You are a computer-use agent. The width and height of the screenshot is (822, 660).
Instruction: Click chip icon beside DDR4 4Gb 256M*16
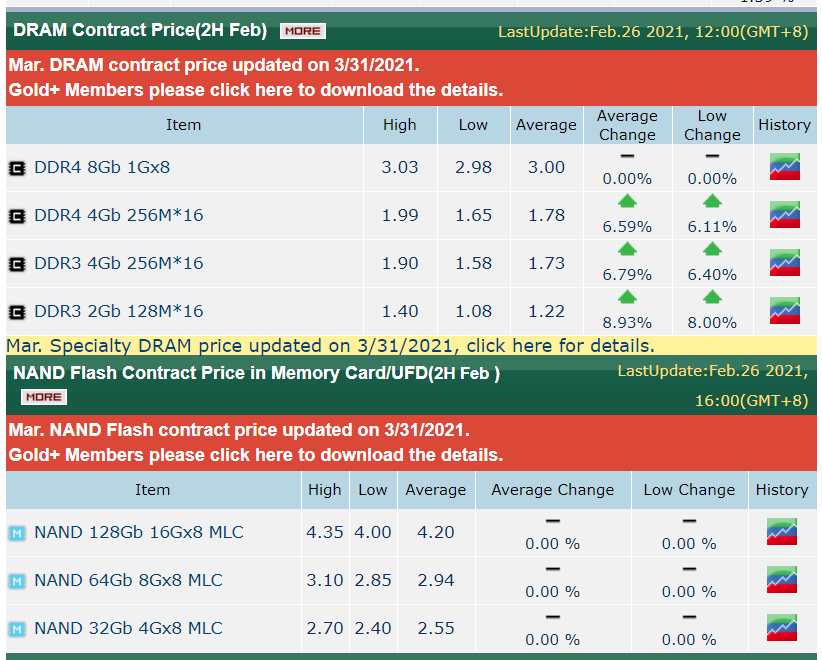(x=17, y=216)
